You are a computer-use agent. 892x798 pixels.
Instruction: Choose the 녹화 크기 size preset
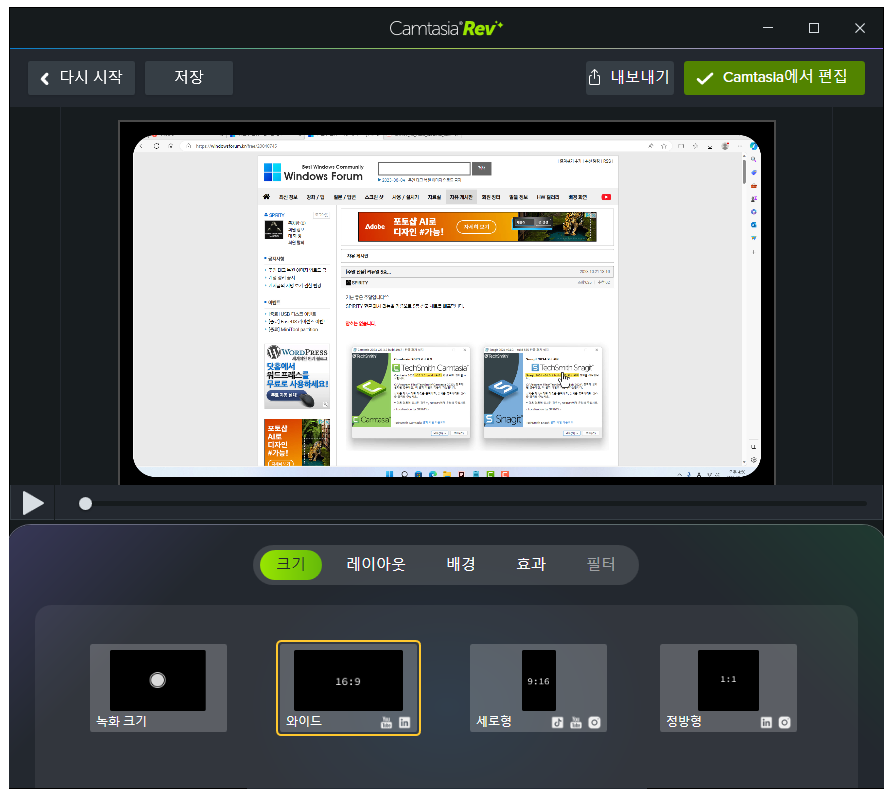click(x=158, y=688)
